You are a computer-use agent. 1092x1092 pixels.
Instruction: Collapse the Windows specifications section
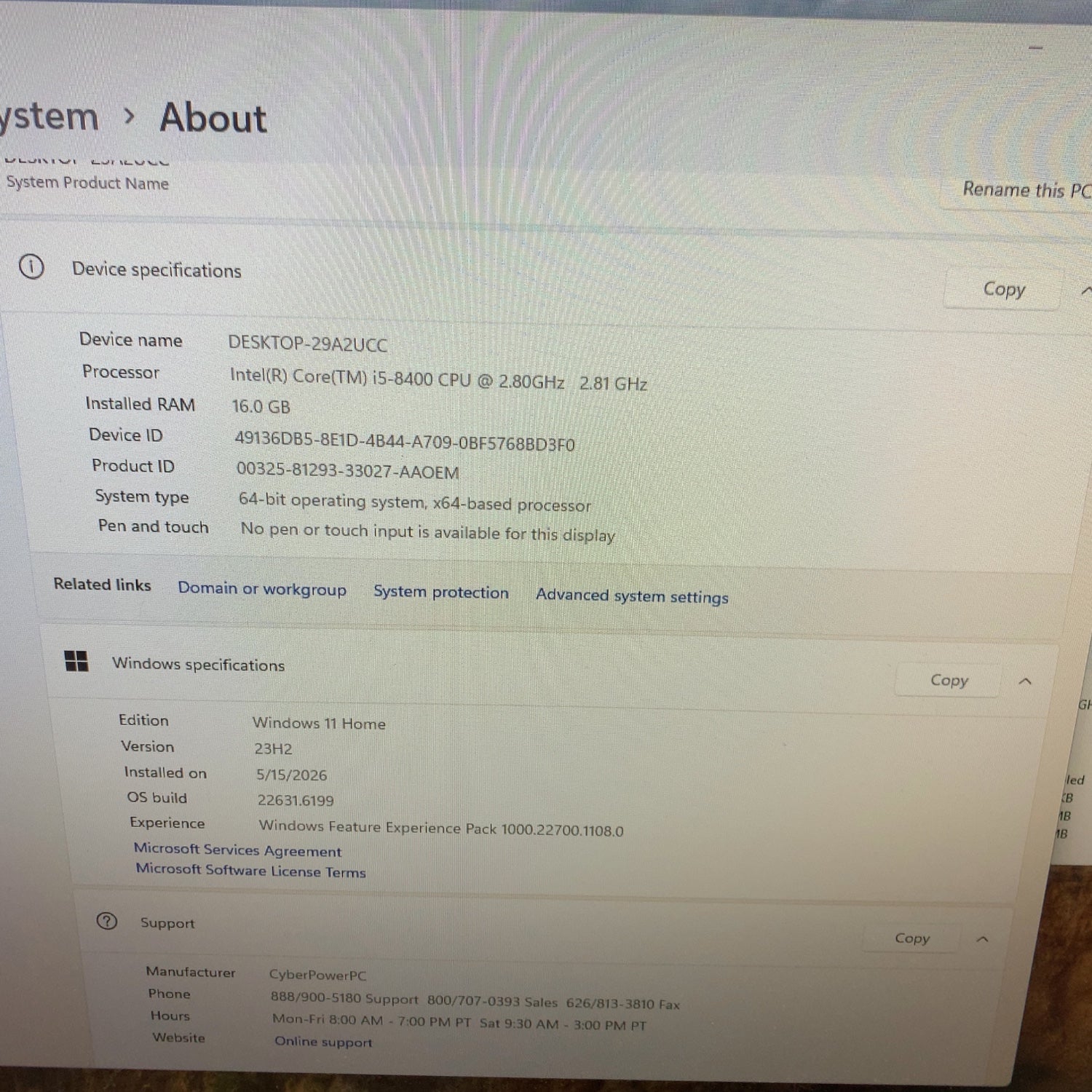point(1025,681)
